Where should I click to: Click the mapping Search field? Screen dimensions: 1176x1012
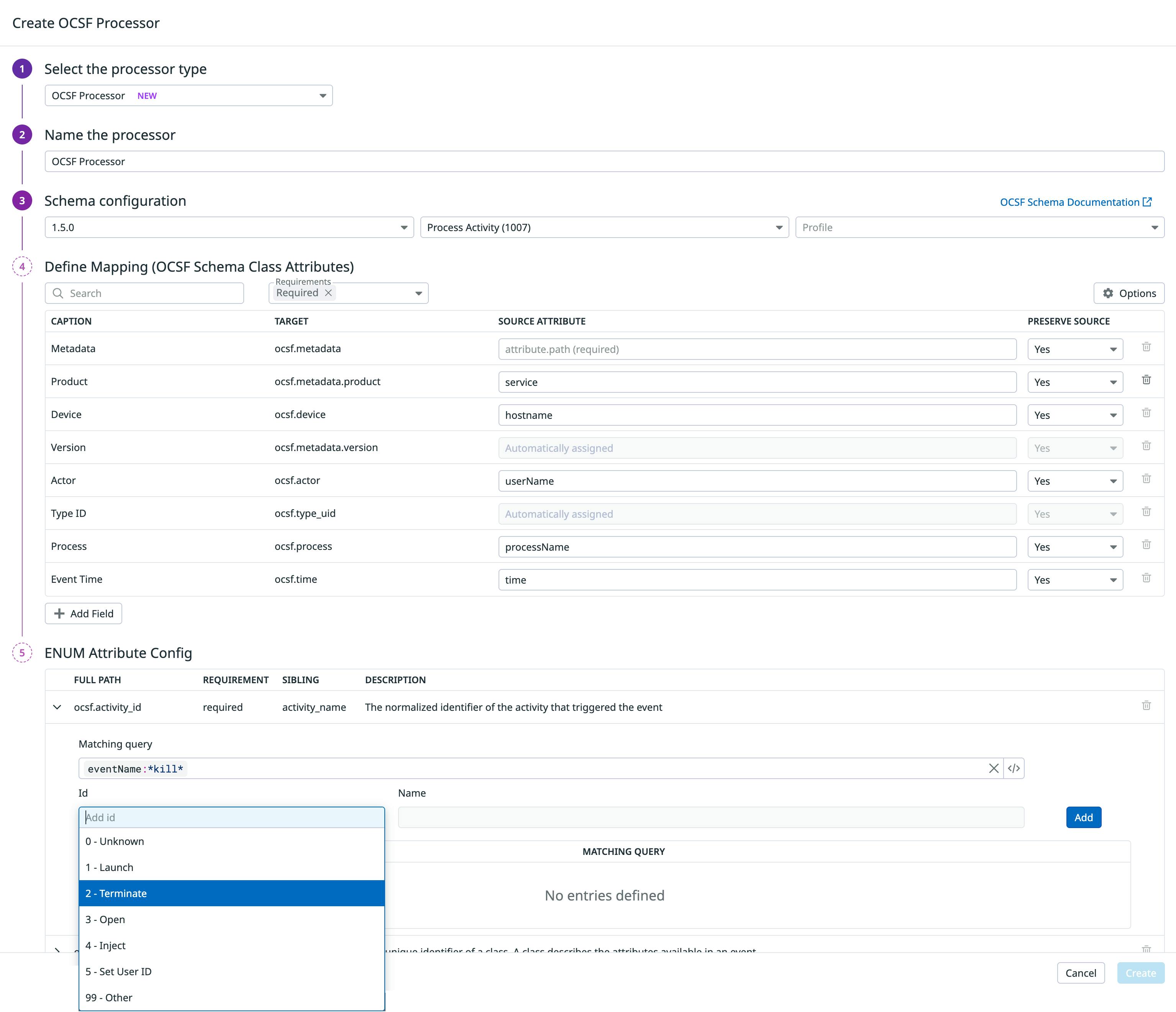coord(144,293)
